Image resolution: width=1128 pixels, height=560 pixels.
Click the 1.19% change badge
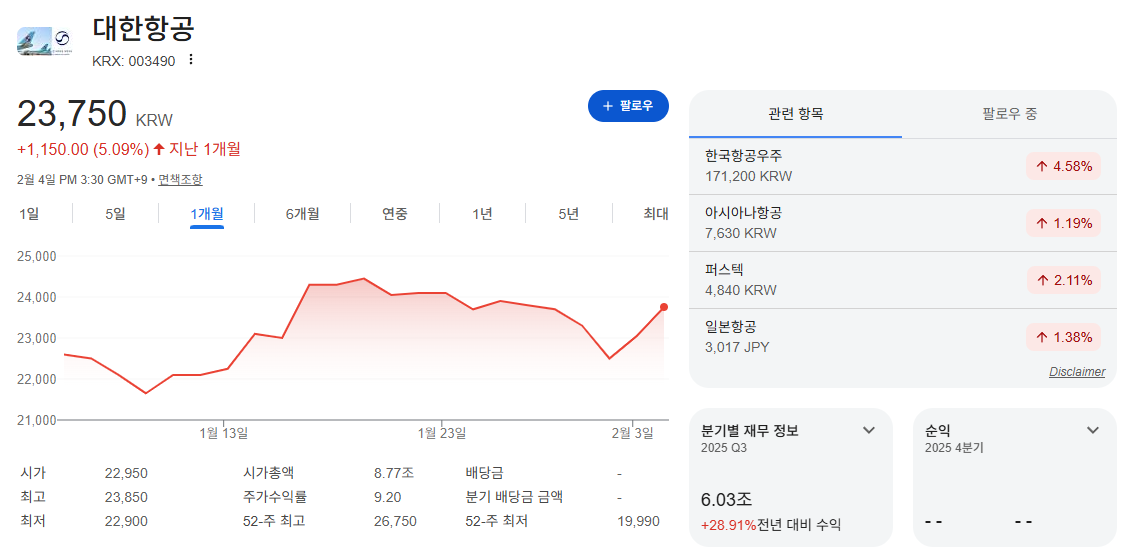[x=1063, y=223]
